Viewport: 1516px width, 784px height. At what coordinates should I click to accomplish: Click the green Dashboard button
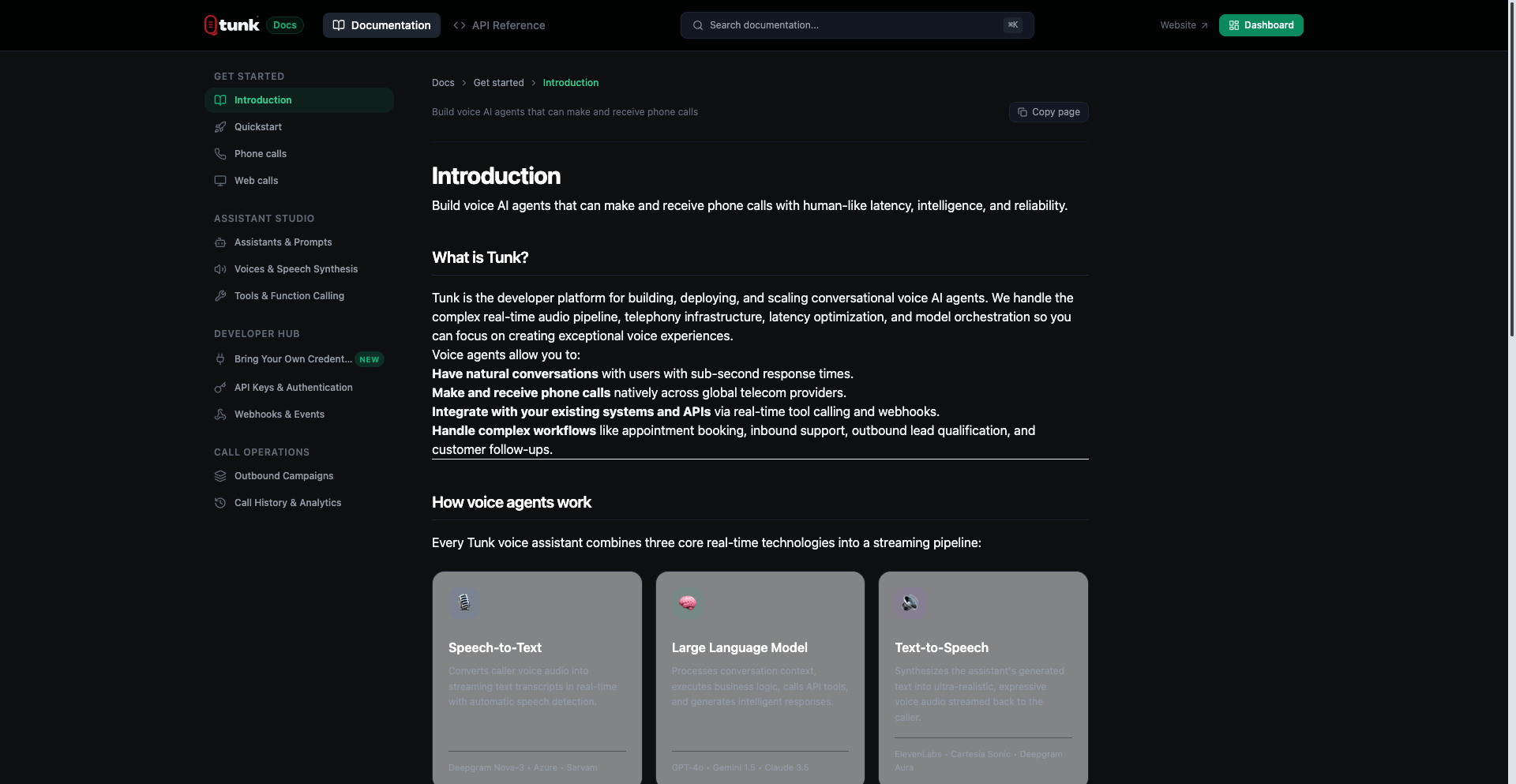click(x=1261, y=25)
